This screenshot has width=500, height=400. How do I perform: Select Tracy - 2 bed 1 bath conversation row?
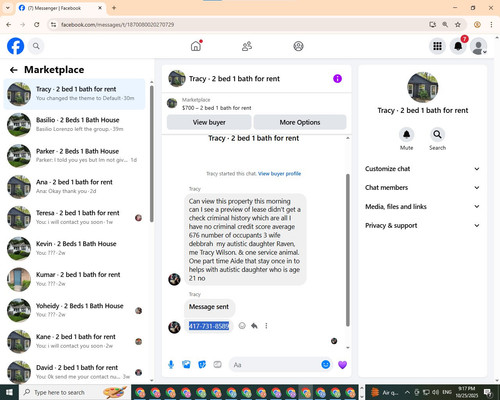point(74,94)
